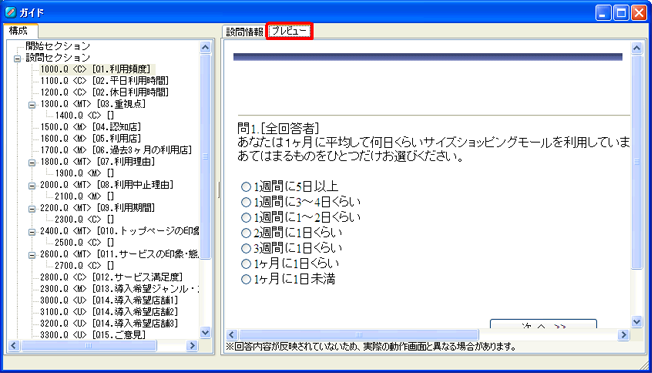Image resolution: width=652 pixels, height=373 pixels.
Task: Select tree item 1100.0 [Q2.平日利用時間]
Action: coord(104,81)
